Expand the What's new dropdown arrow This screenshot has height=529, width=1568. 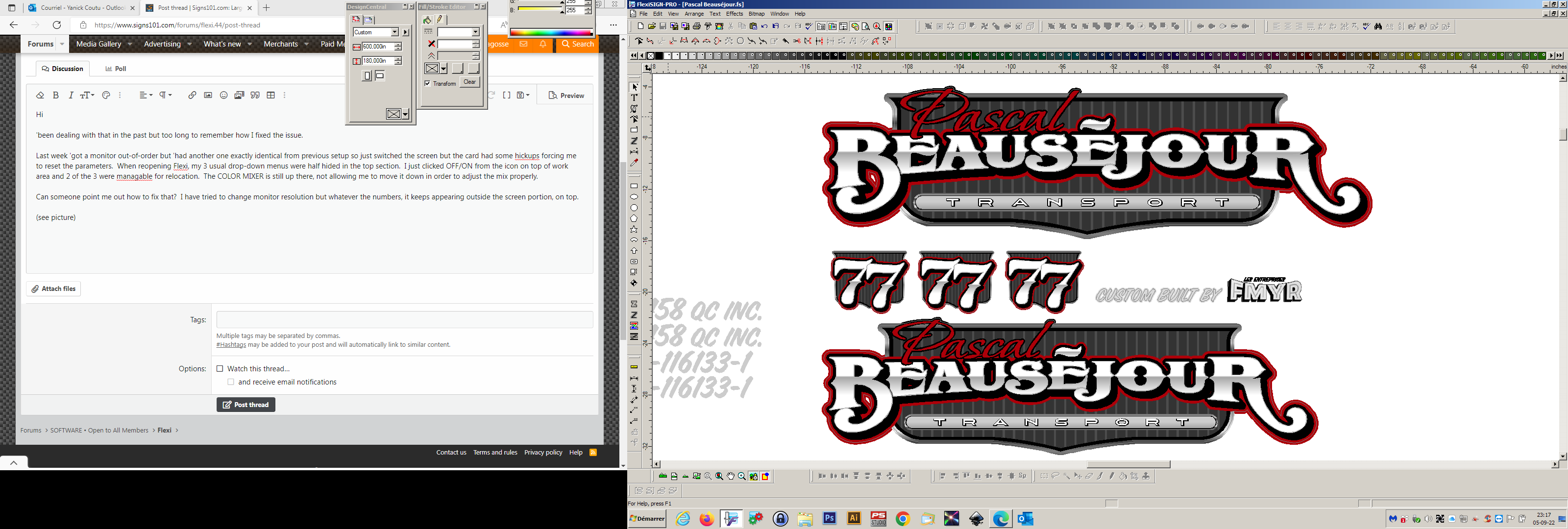(x=249, y=44)
